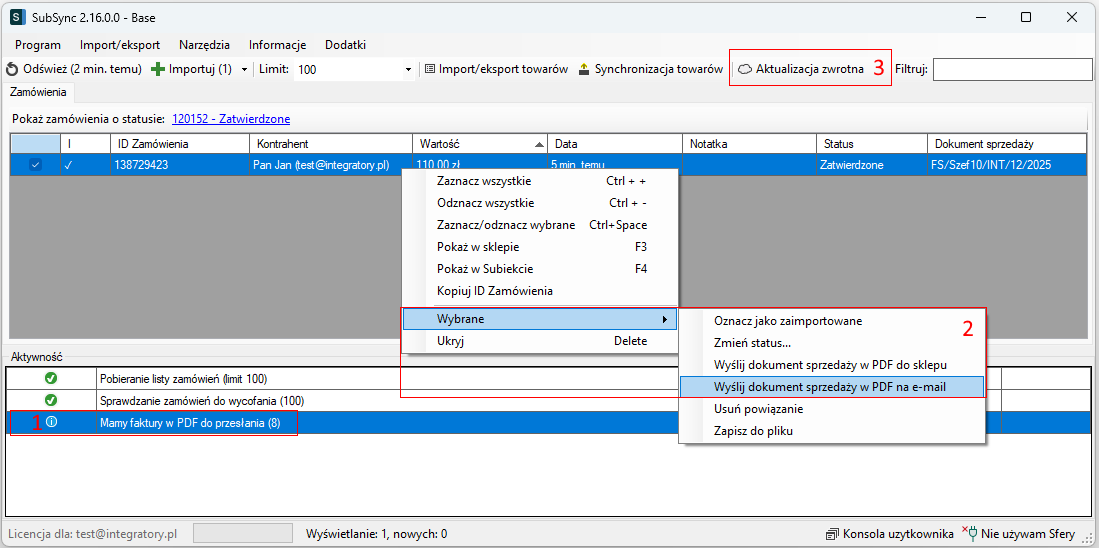Click the Notatka column header
The height and width of the screenshot is (551, 1099).
pos(749,144)
